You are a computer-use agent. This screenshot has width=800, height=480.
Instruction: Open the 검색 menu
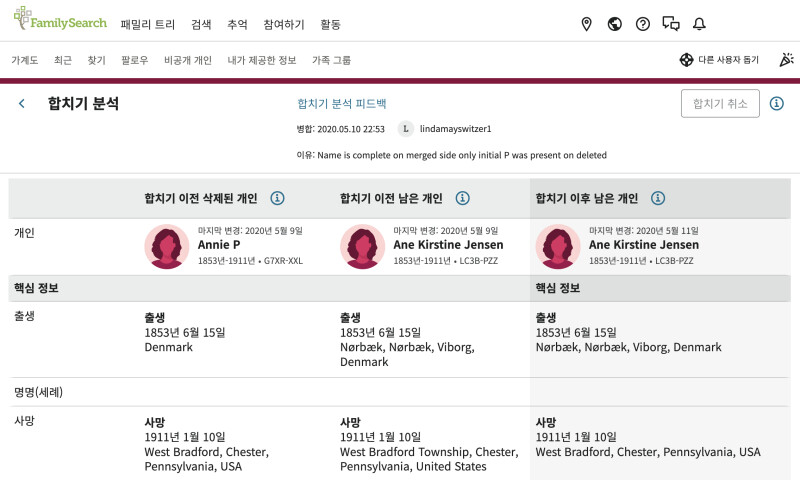(201, 24)
